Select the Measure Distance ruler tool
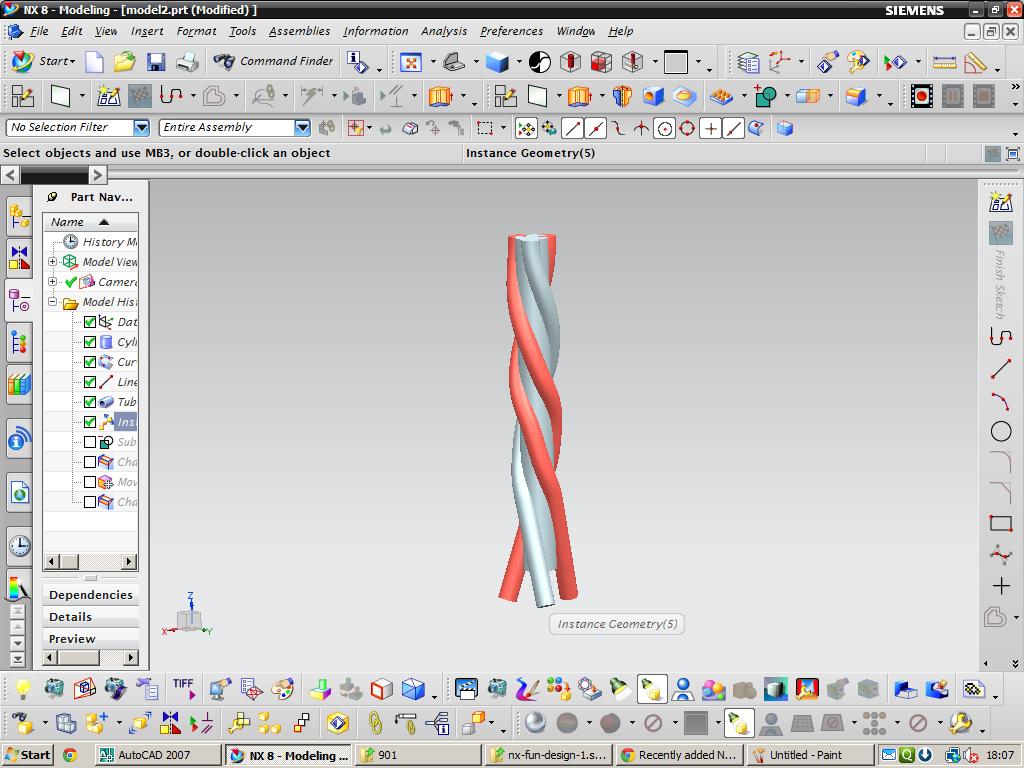 point(944,62)
